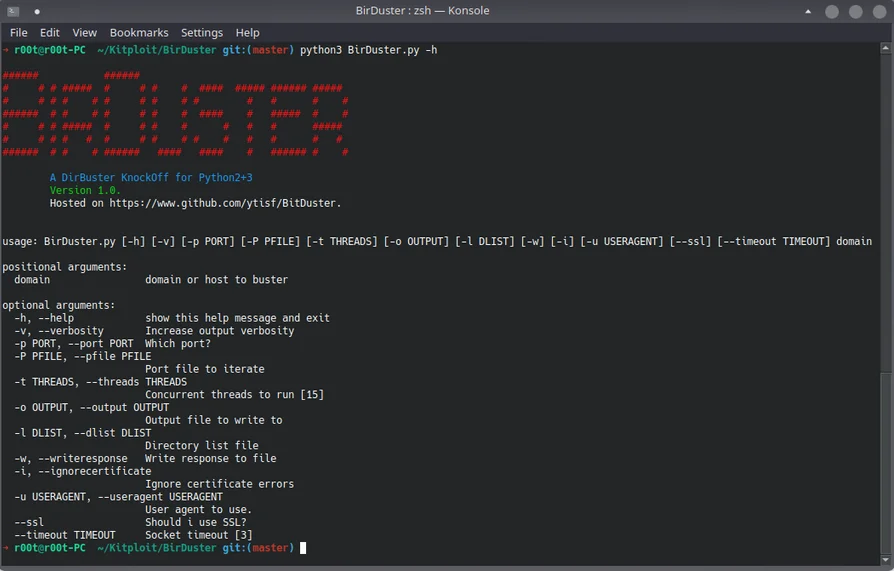Close the Konsole window

click(x=879, y=11)
